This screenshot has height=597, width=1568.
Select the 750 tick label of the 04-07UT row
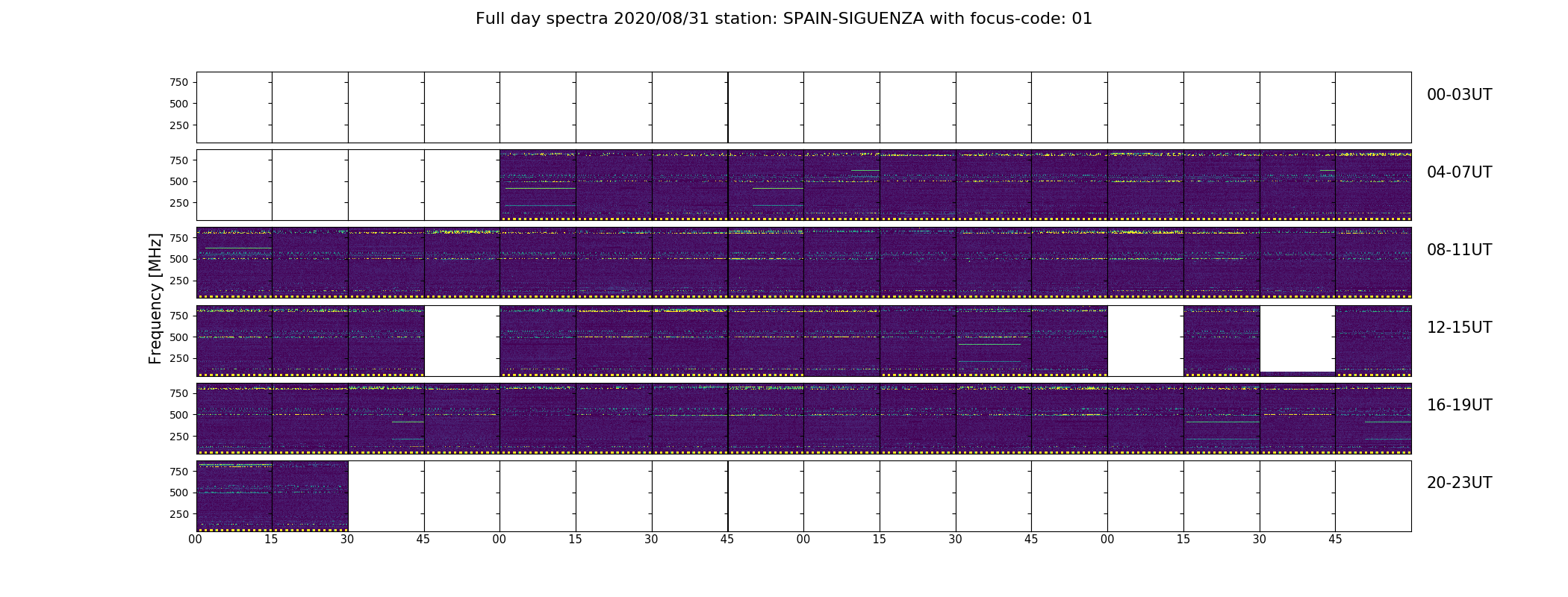(x=179, y=160)
